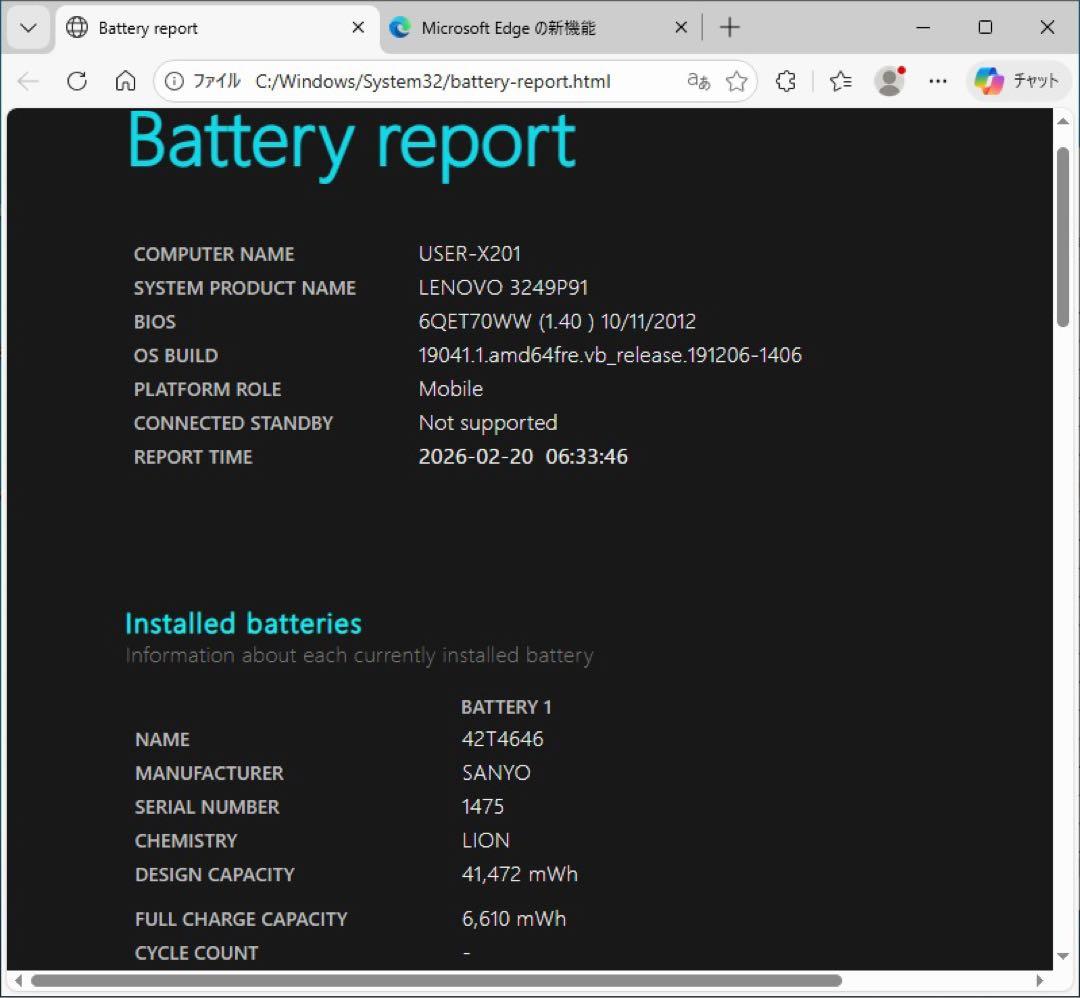Click the SYSTEM PRODUCT NAME label
The image size is (1080, 998).
pos(245,289)
